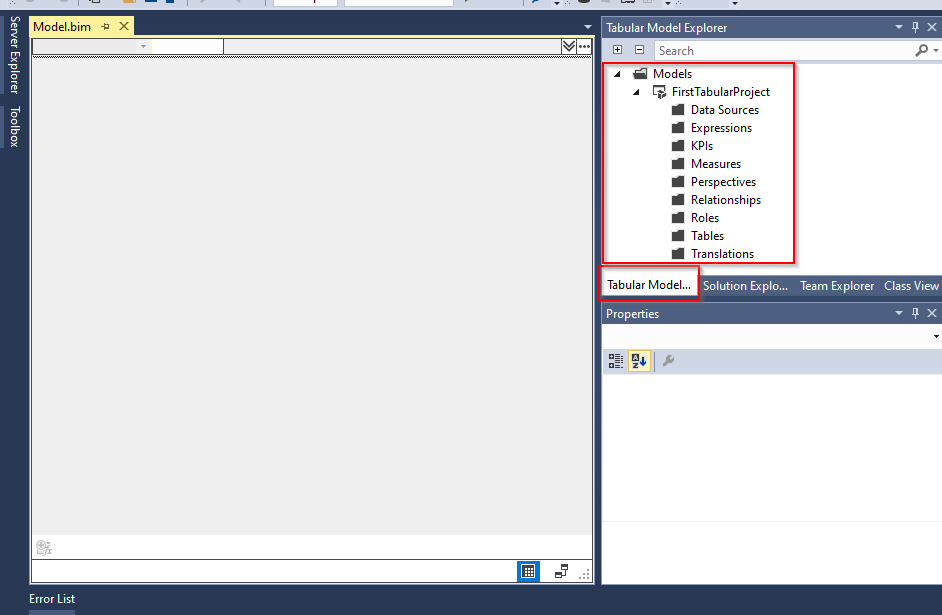Click the formula bar input field
The image size is (942, 615).
(392, 46)
